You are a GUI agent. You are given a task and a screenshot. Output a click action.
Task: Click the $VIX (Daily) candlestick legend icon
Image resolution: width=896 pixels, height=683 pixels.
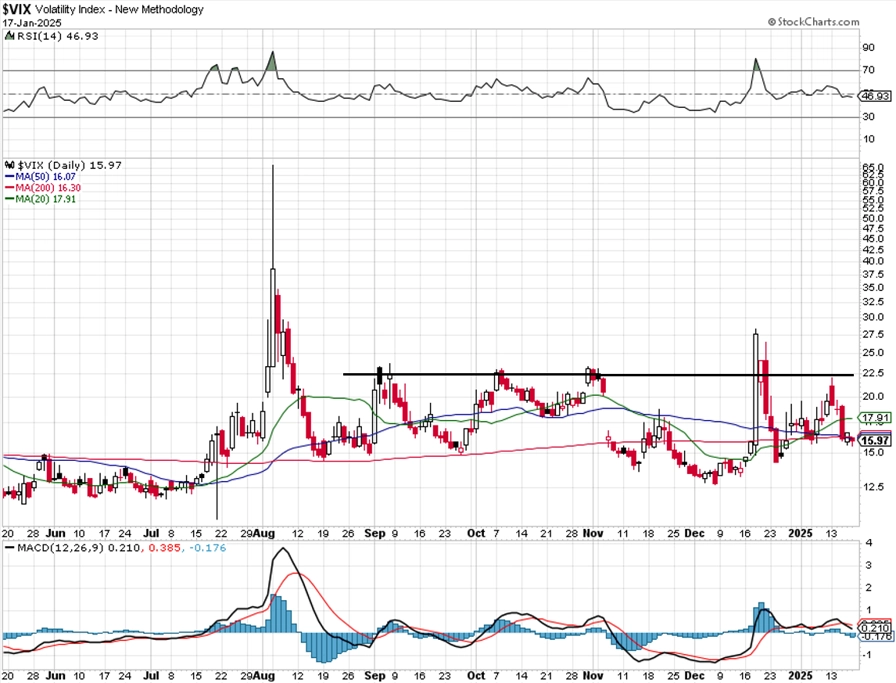10,165
